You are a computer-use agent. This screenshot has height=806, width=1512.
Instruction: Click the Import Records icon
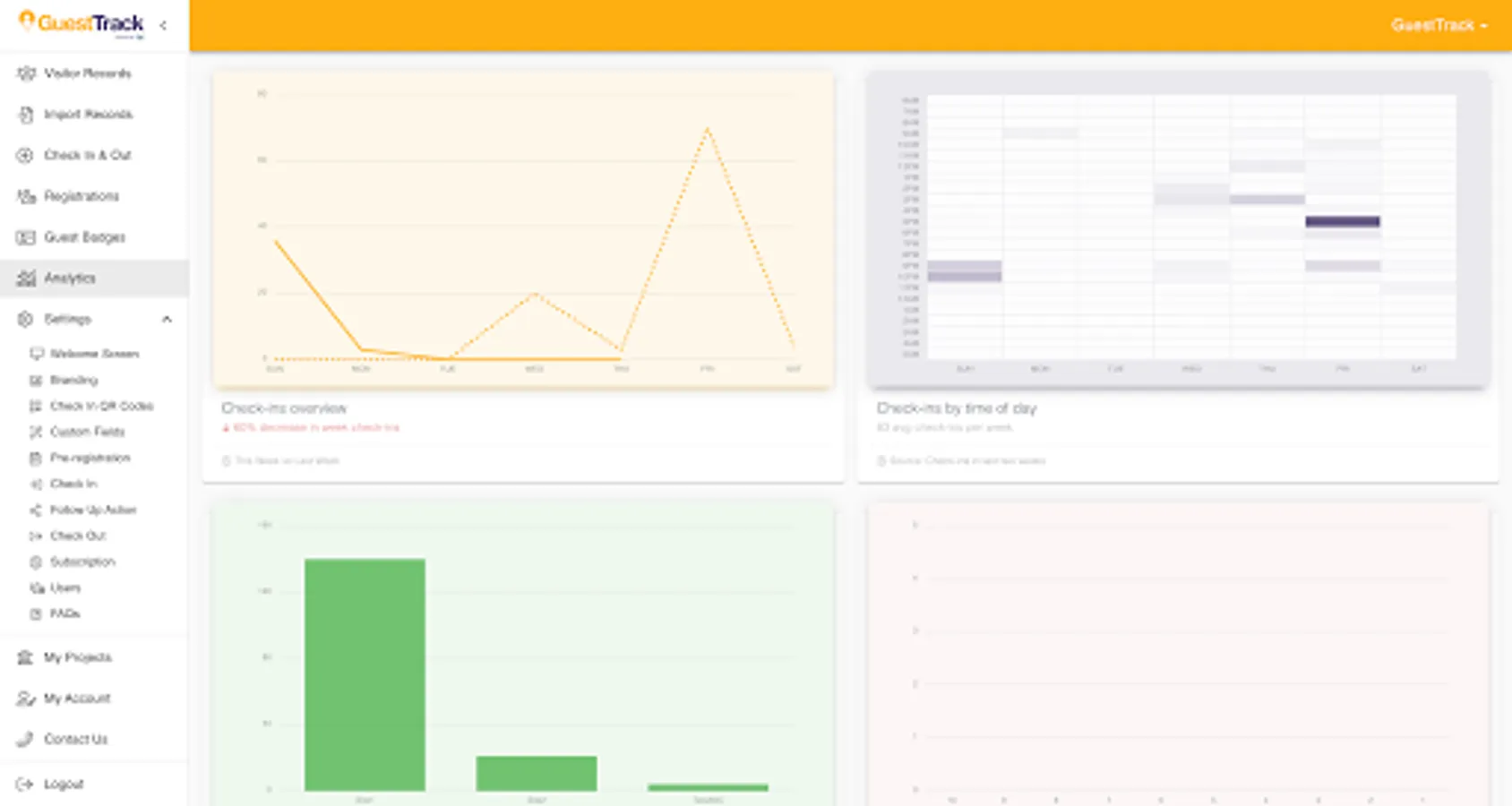pos(26,115)
